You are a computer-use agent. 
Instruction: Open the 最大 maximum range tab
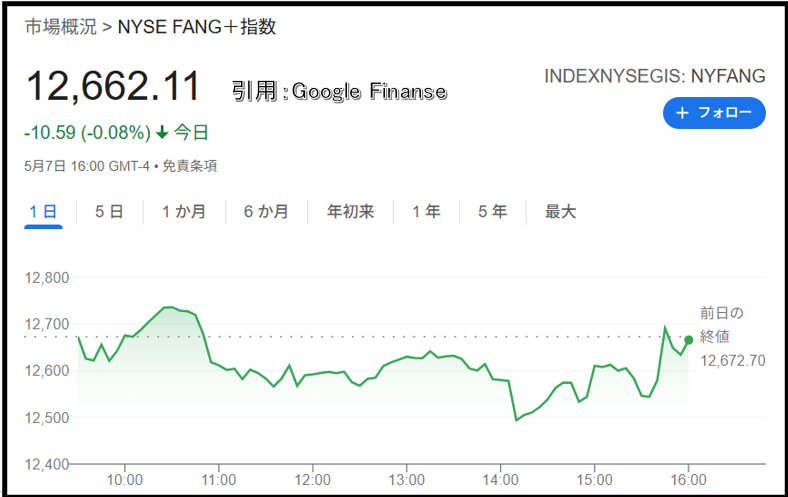[x=560, y=212]
